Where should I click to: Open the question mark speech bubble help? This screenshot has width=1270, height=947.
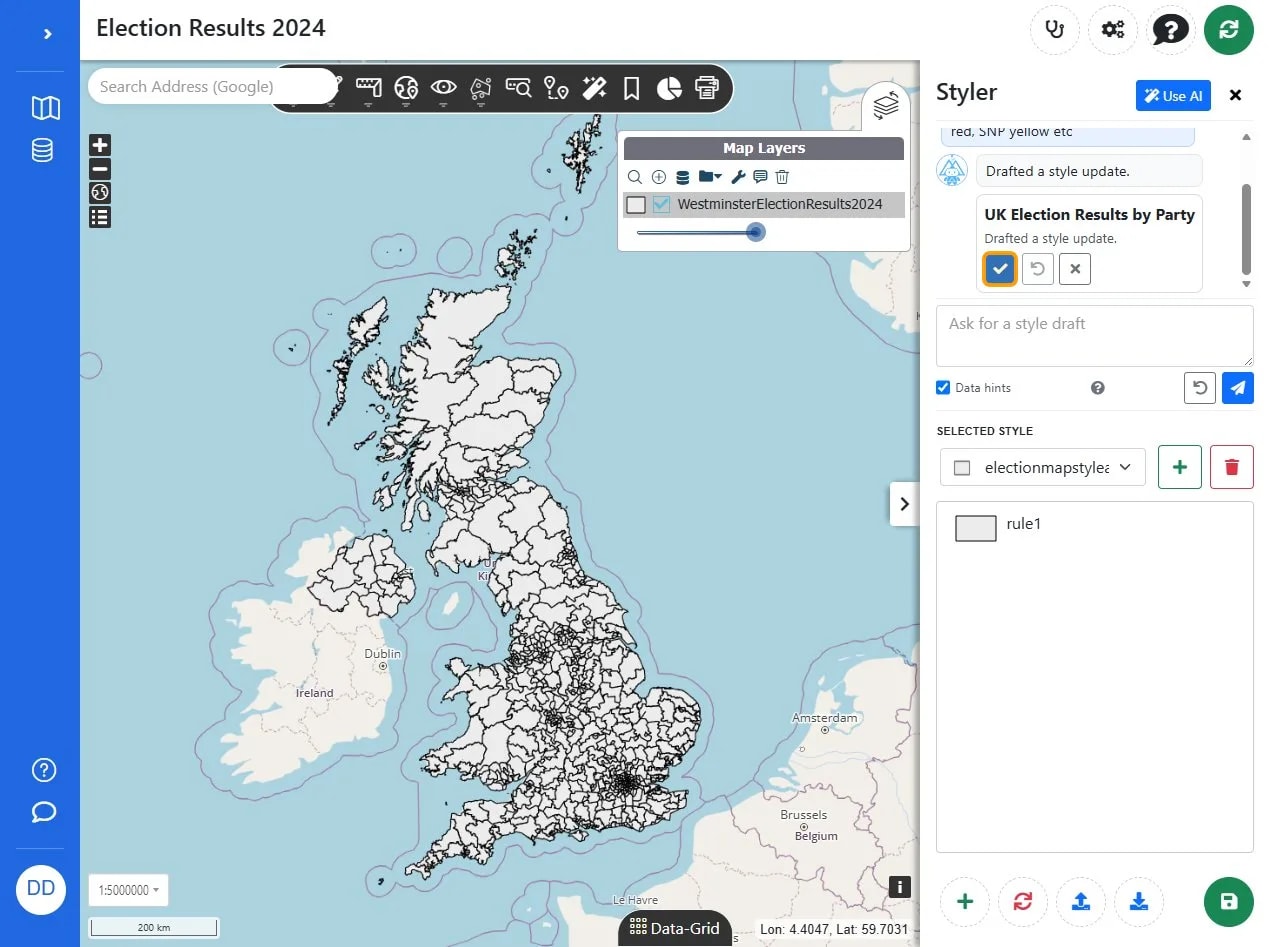coord(1171,30)
